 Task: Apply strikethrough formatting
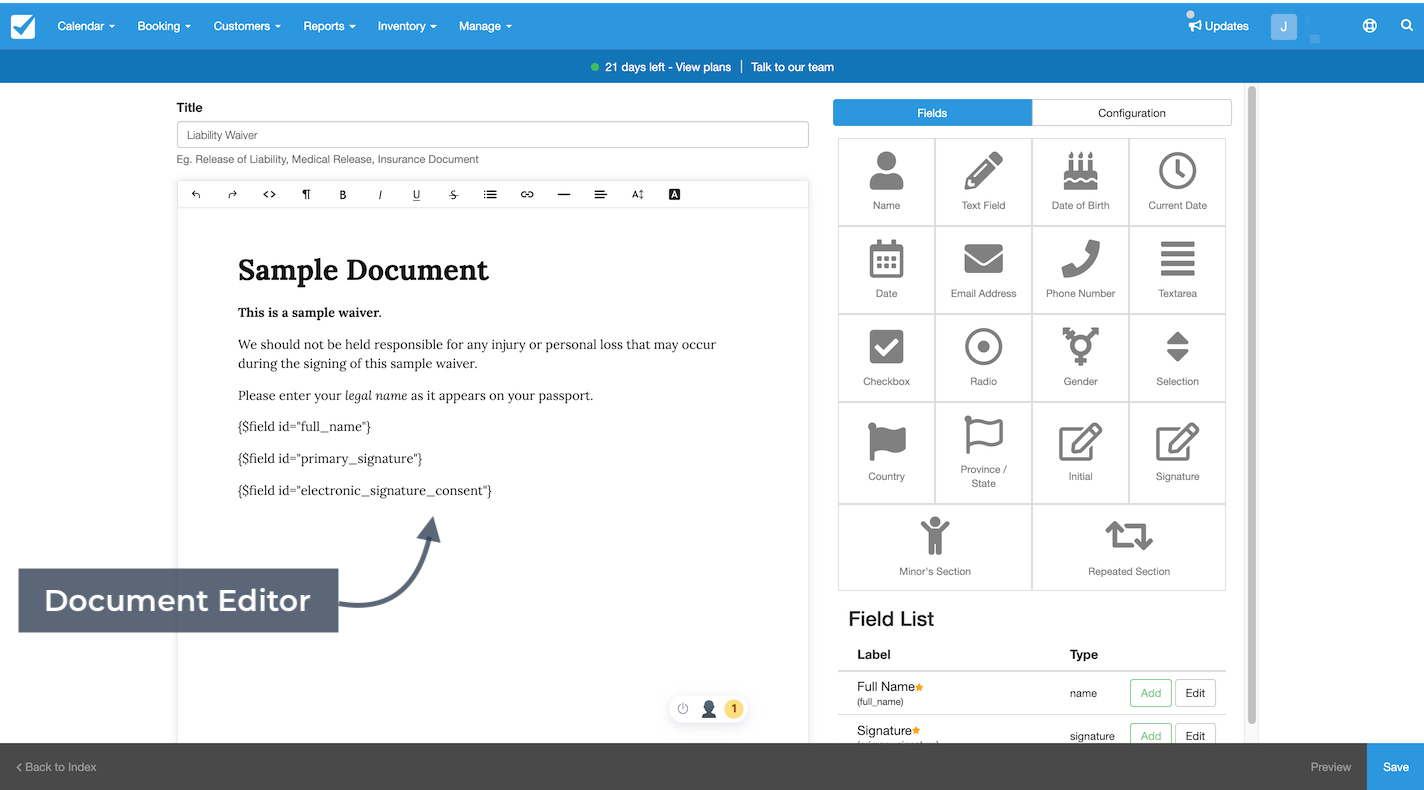453,195
